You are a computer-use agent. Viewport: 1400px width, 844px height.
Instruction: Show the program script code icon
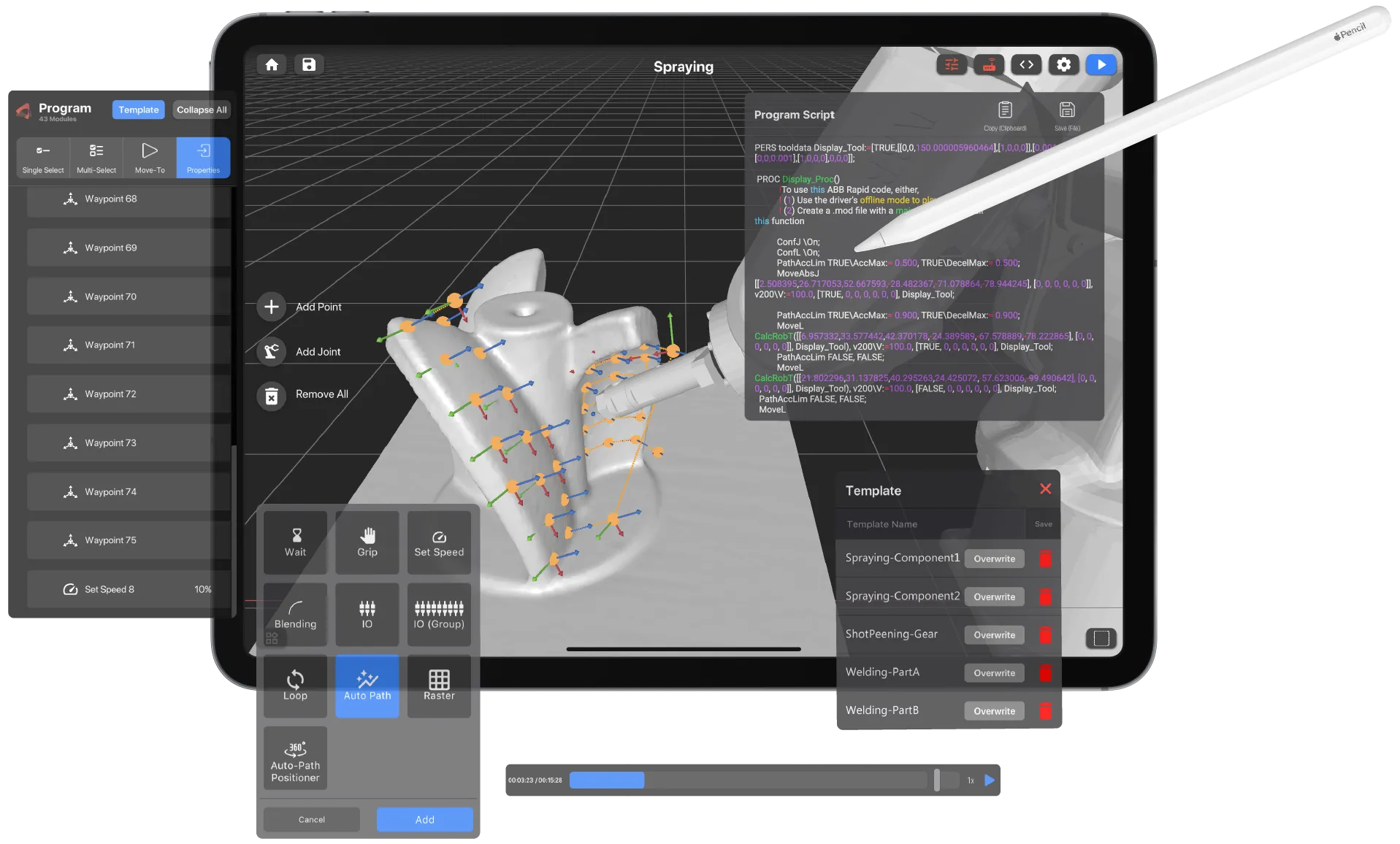click(x=1026, y=65)
